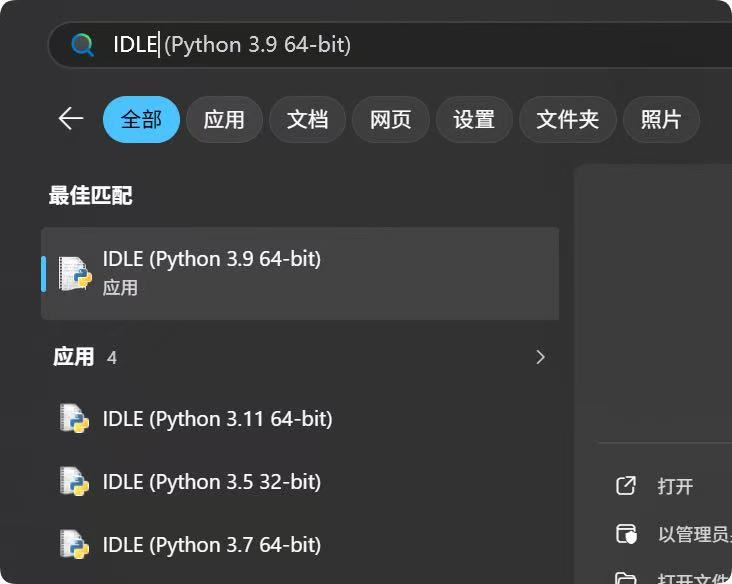Screen dimensions: 732x584
Task: Click the IDLE Python 3.9 app icon
Action: coord(75,274)
